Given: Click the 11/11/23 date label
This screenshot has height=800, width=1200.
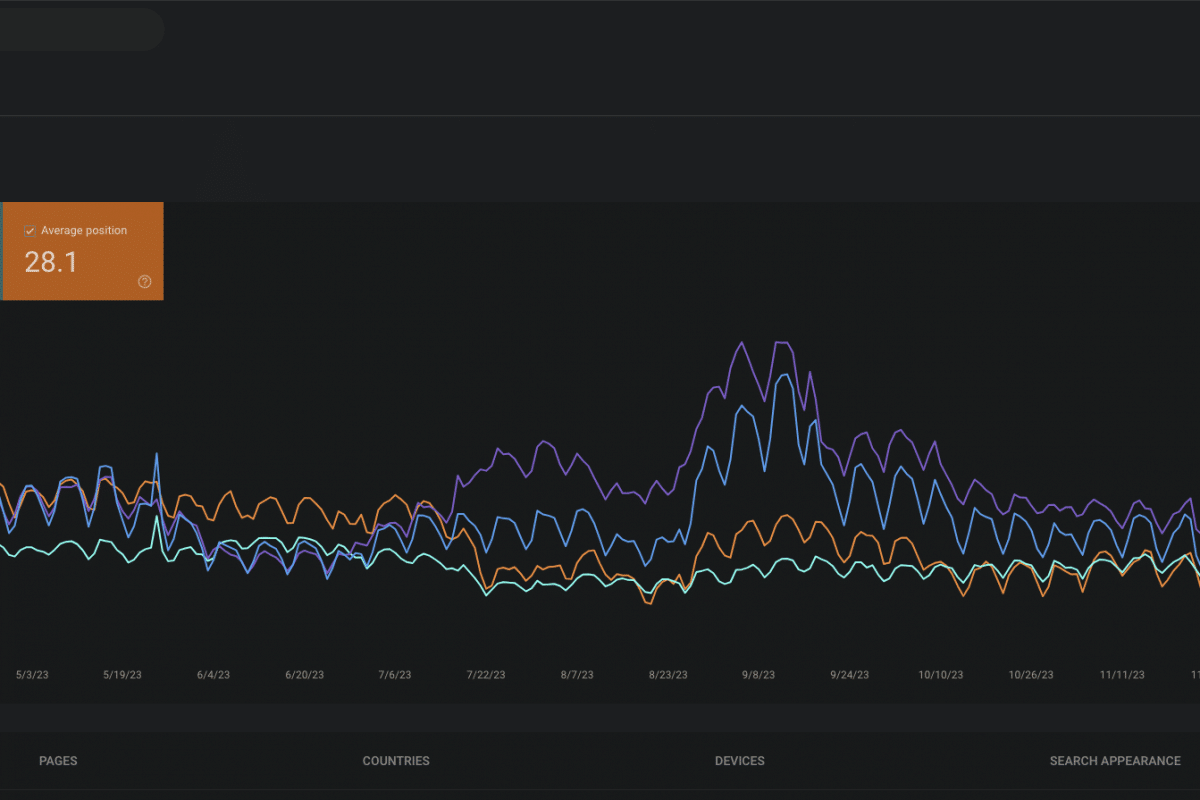Looking at the screenshot, I should point(1122,675).
